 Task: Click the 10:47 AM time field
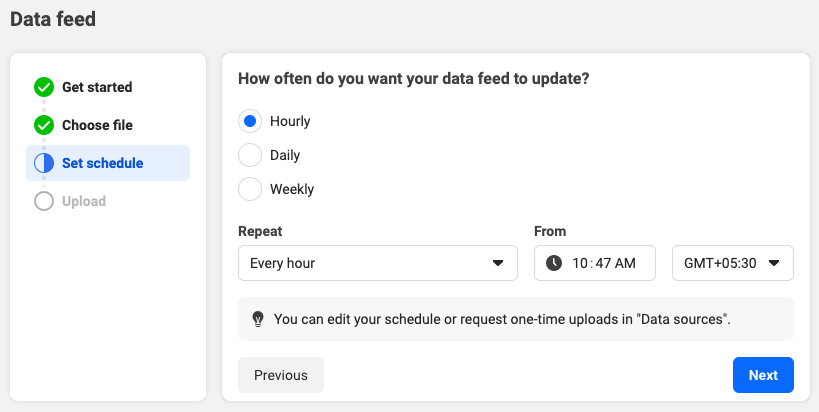click(595, 263)
